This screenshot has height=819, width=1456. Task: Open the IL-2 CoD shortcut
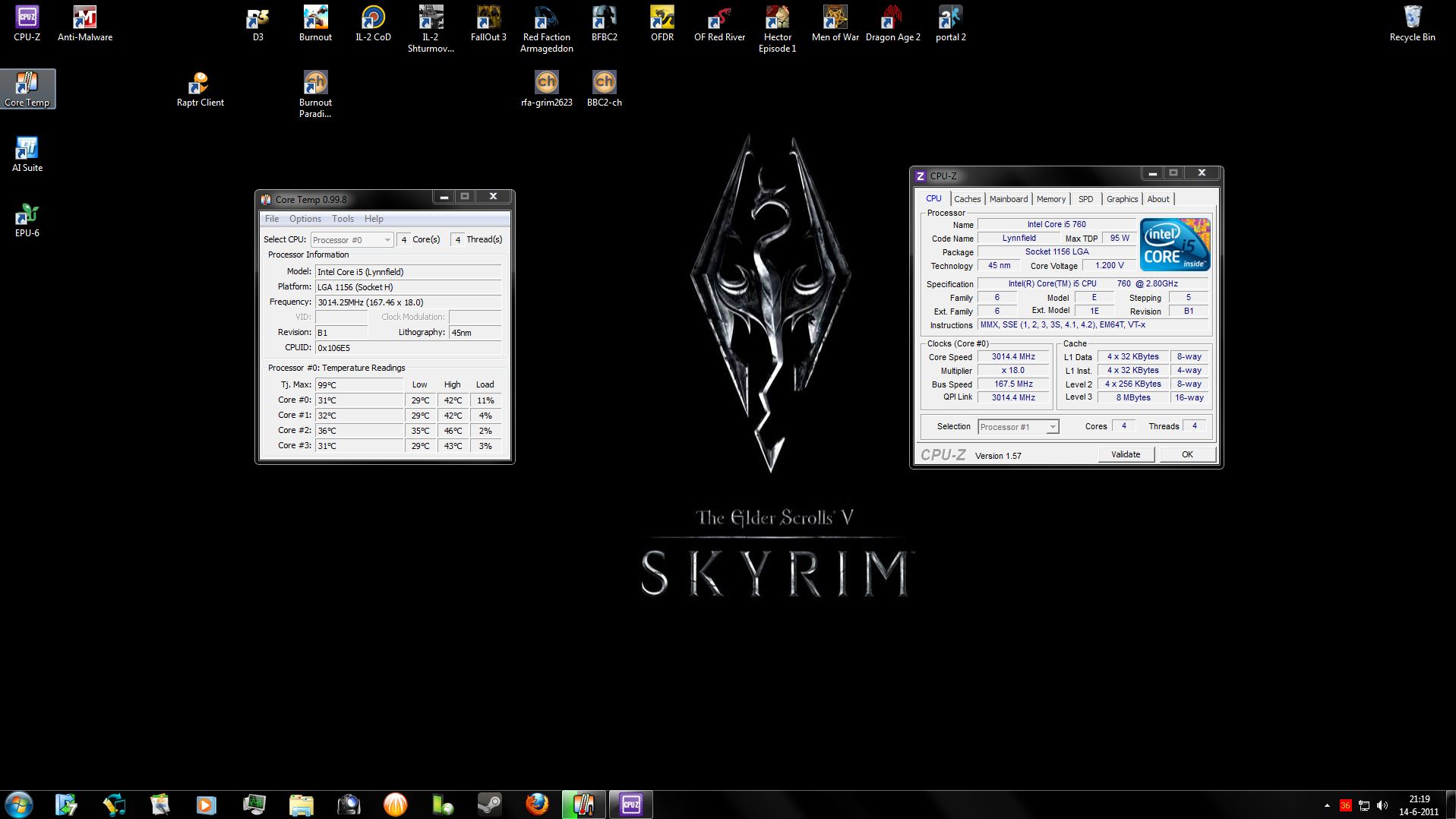click(373, 24)
